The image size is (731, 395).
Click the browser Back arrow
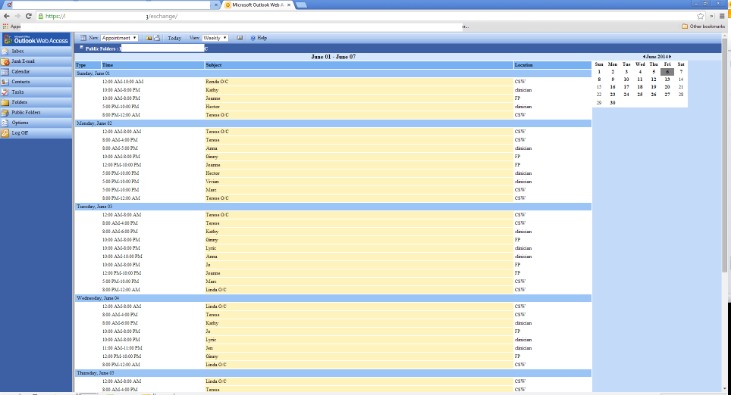[7, 16]
